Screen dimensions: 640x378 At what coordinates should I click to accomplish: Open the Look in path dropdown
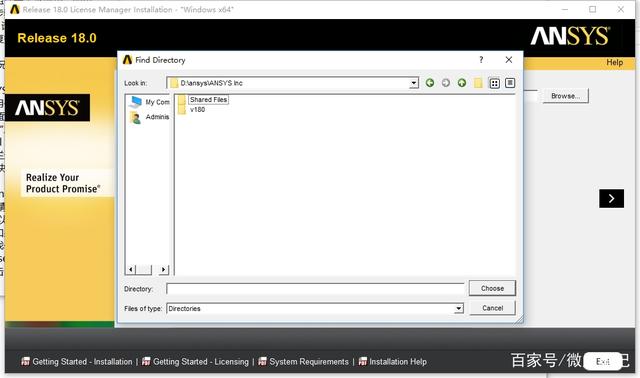[x=414, y=83]
